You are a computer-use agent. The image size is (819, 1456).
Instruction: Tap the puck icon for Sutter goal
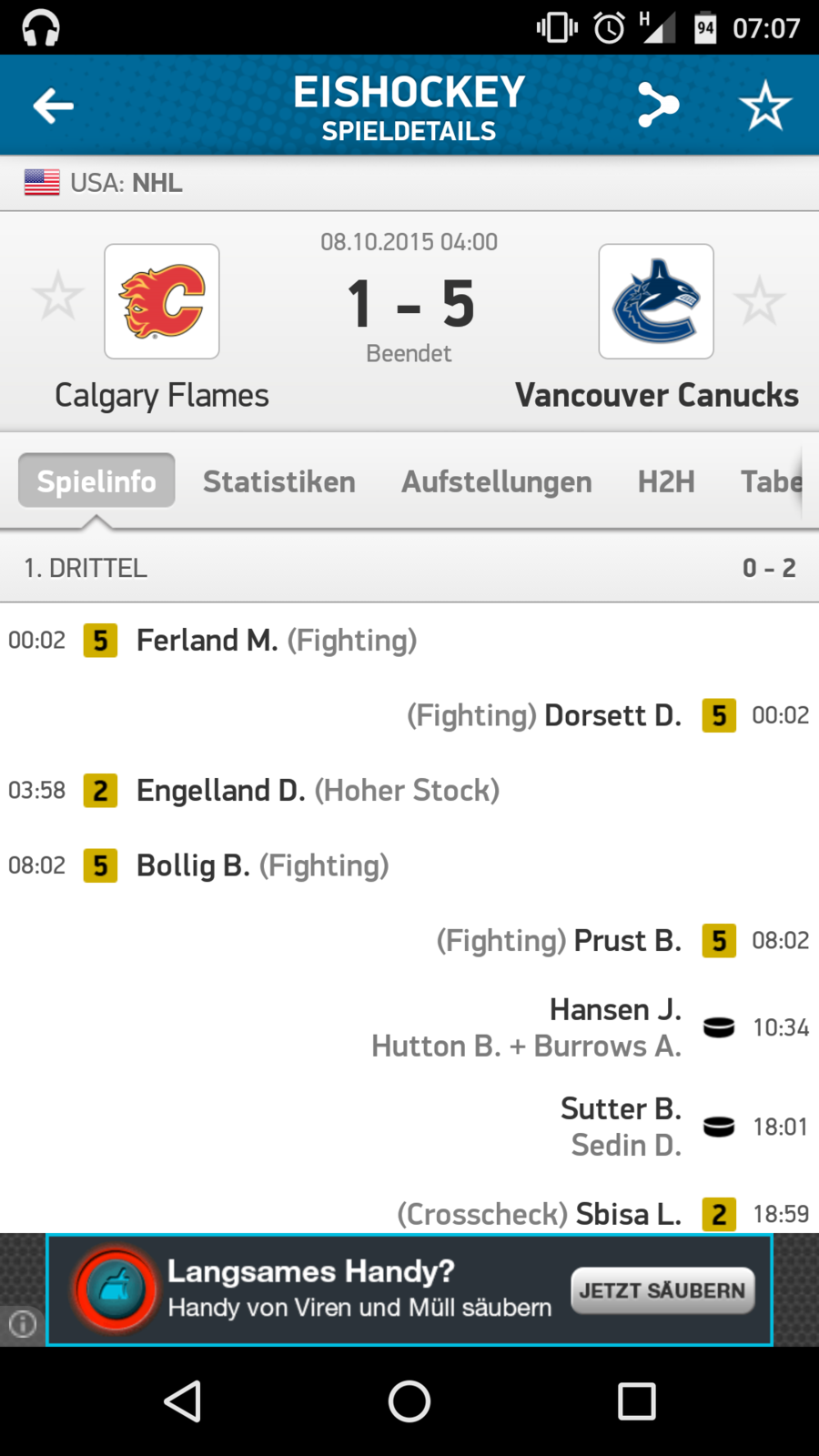tap(719, 1127)
